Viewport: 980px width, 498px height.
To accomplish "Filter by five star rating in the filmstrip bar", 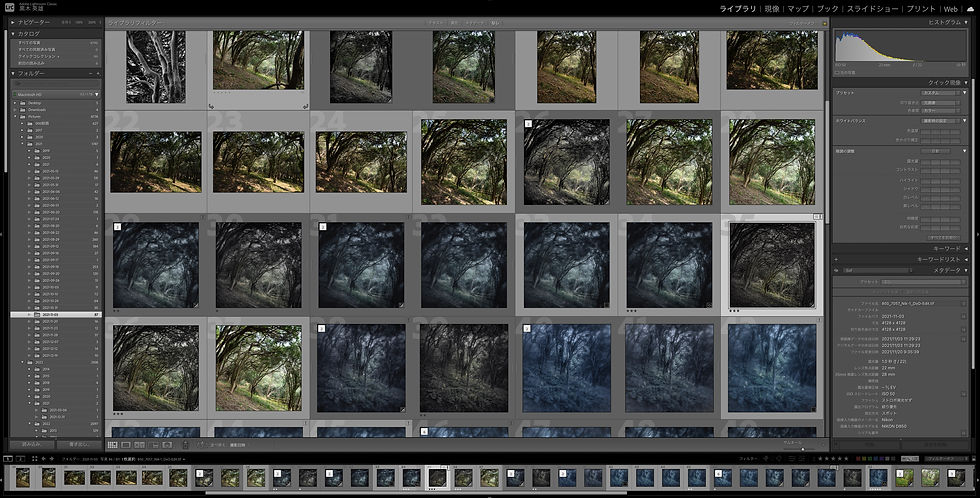I will click(846, 458).
